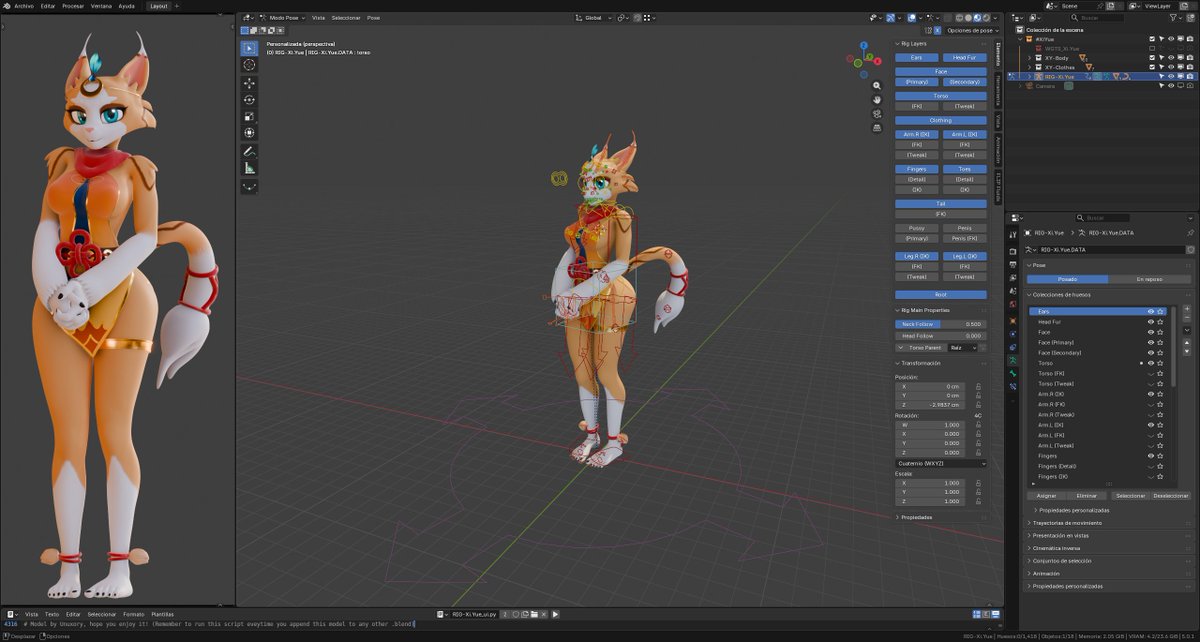Viewport: 1200px width, 642px height.
Task: Adjust Head Follow slider
Action: 940,336
